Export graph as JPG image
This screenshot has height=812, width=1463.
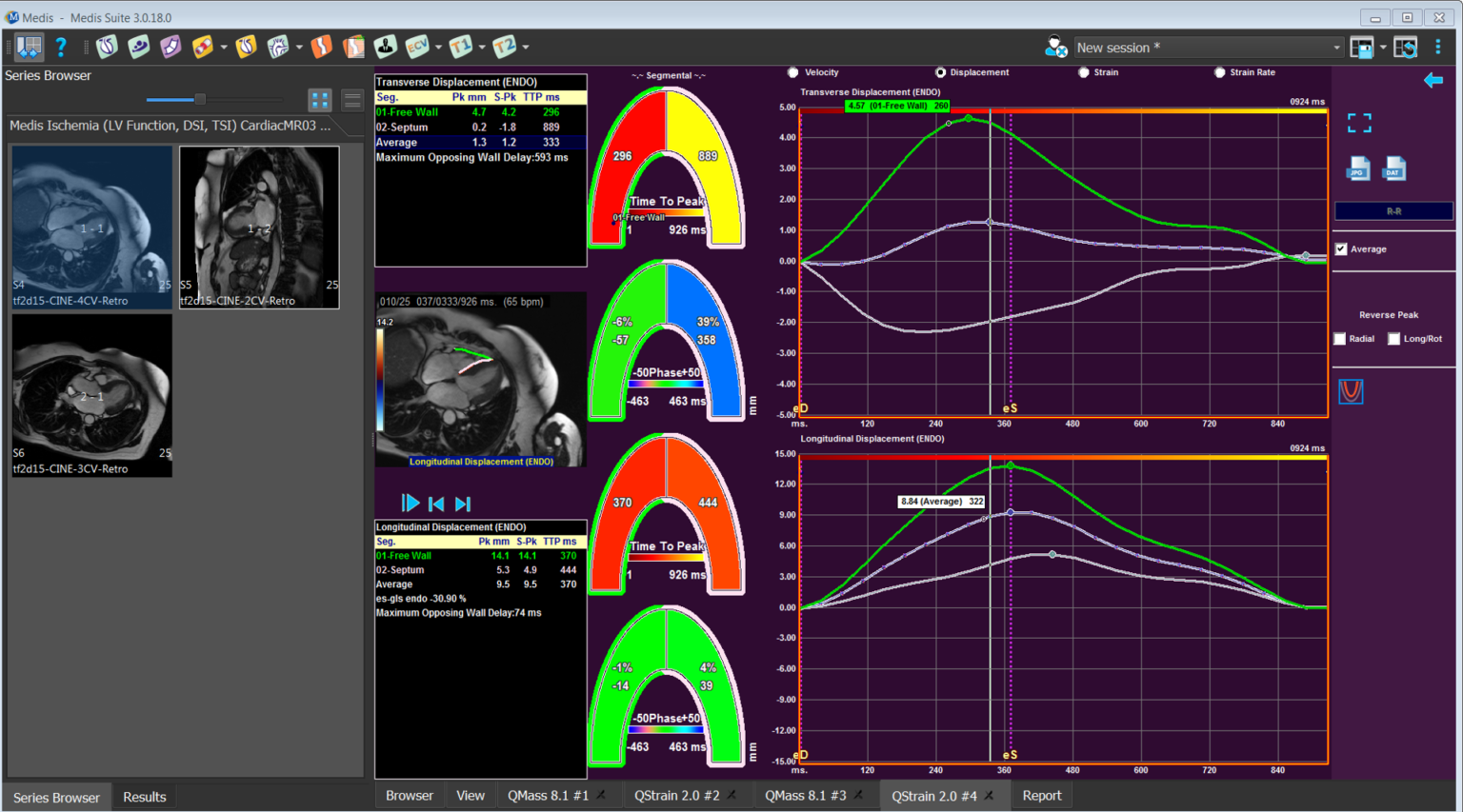(1358, 168)
